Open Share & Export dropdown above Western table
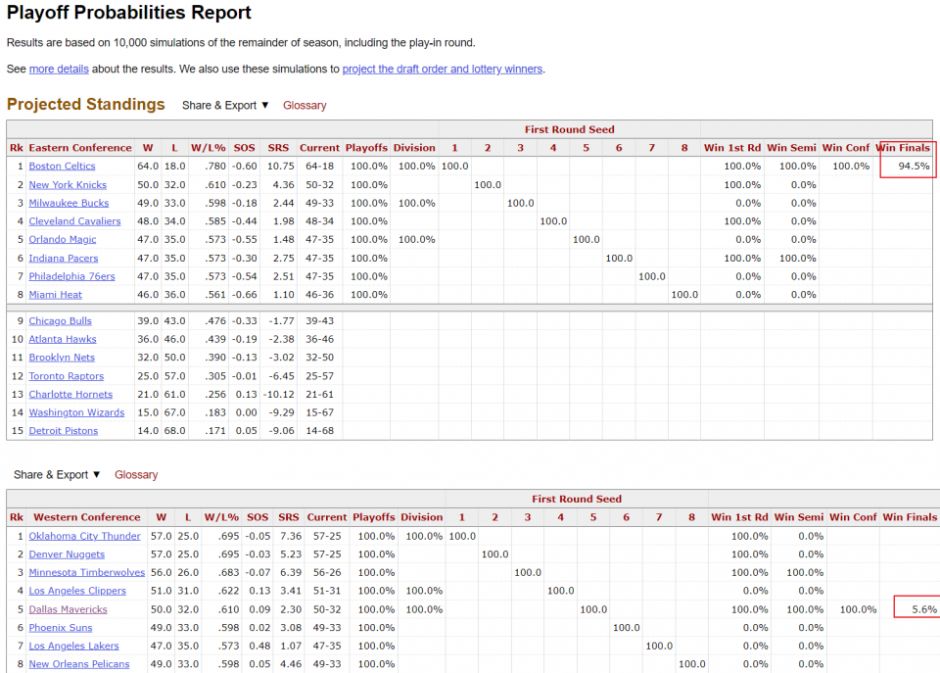Image resolution: width=940 pixels, height=673 pixels. tap(57, 475)
